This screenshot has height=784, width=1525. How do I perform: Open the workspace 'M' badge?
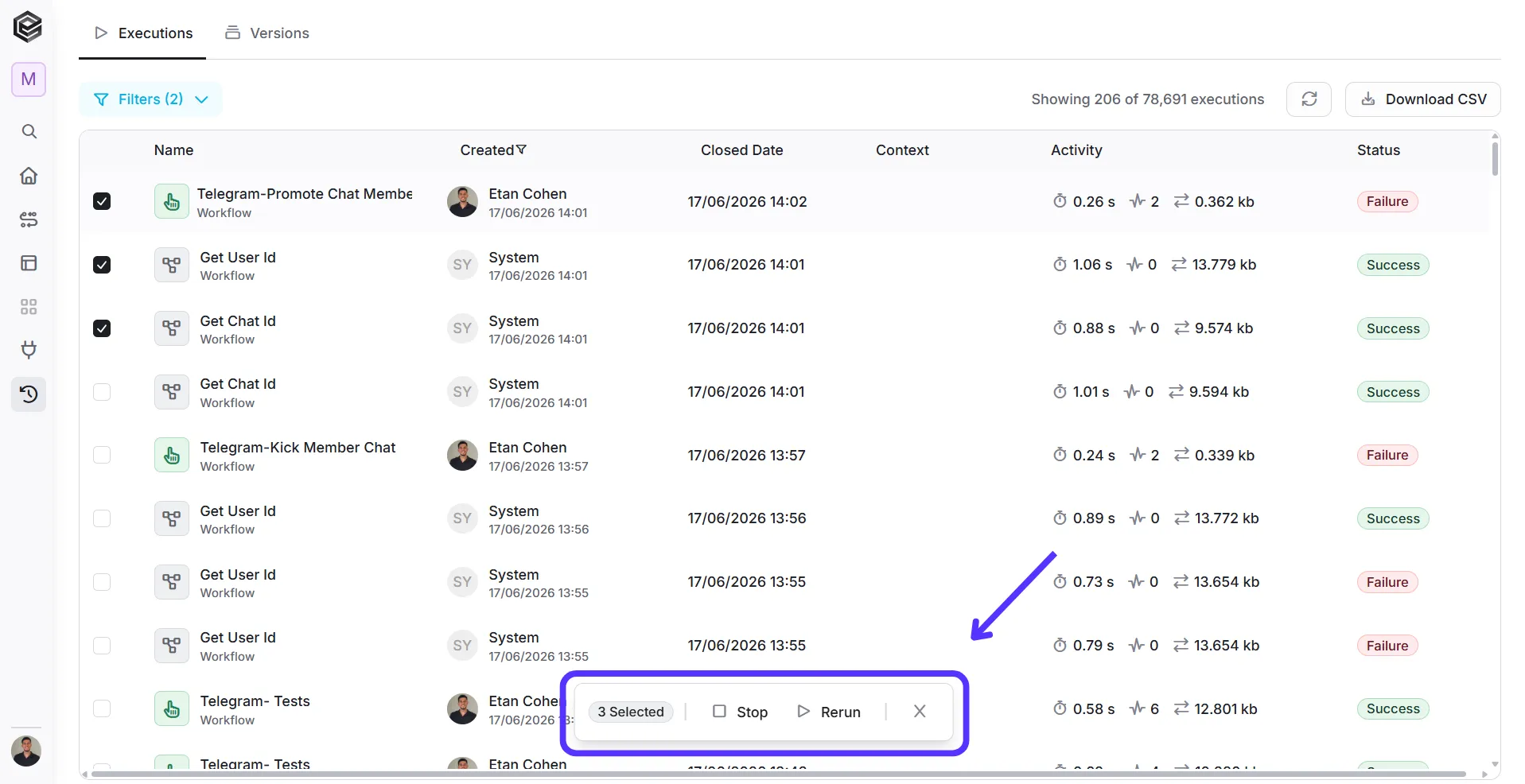(29, 80)
